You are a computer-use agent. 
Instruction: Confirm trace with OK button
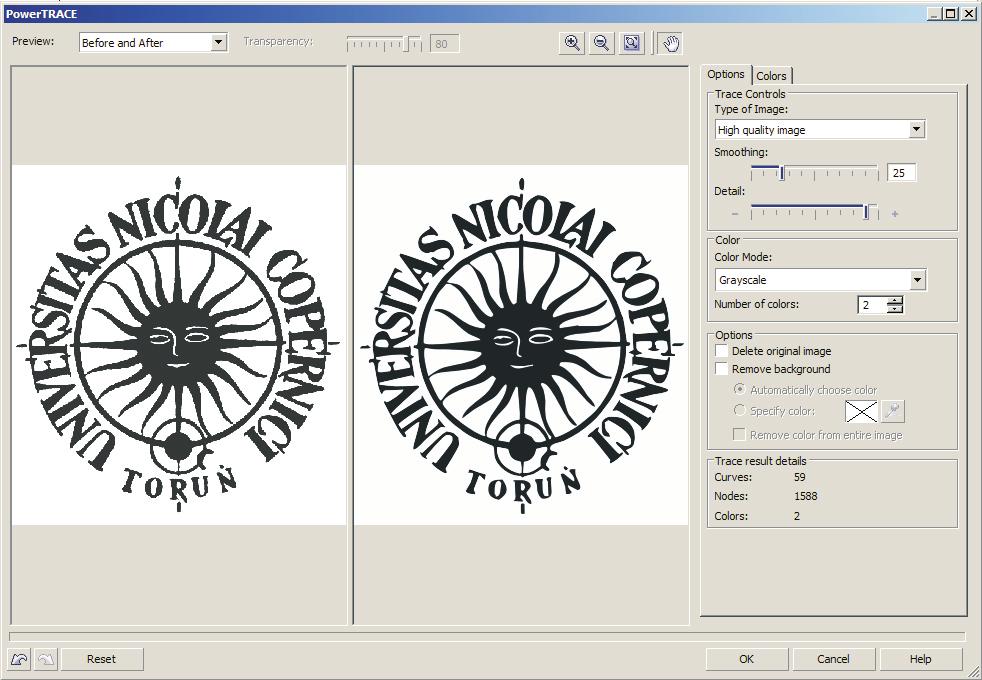click(747, 659)
